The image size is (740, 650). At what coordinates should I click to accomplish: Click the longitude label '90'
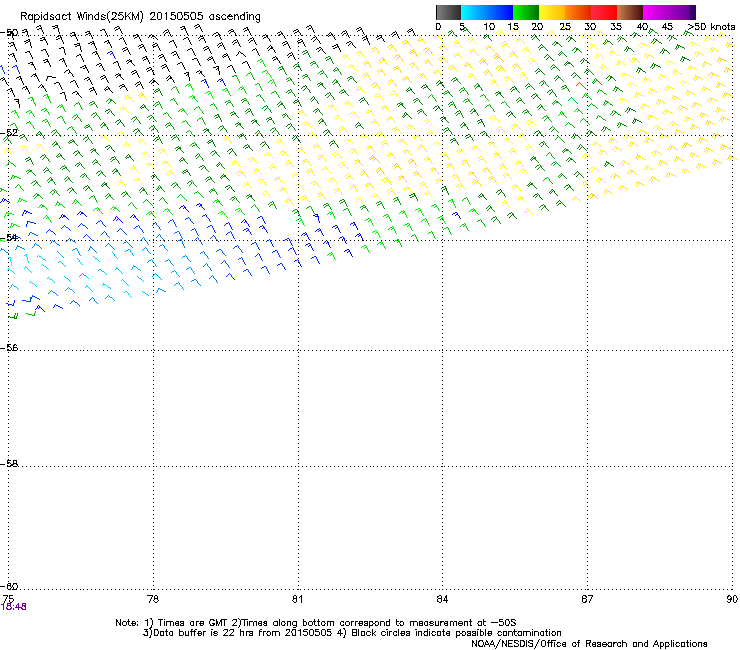coord(732,599)
